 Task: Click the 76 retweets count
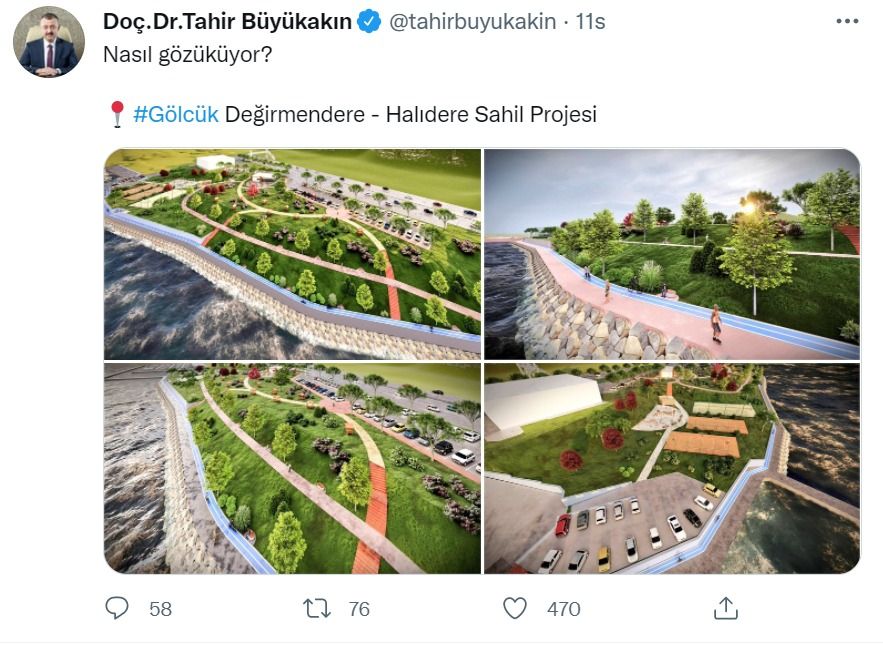359,609
